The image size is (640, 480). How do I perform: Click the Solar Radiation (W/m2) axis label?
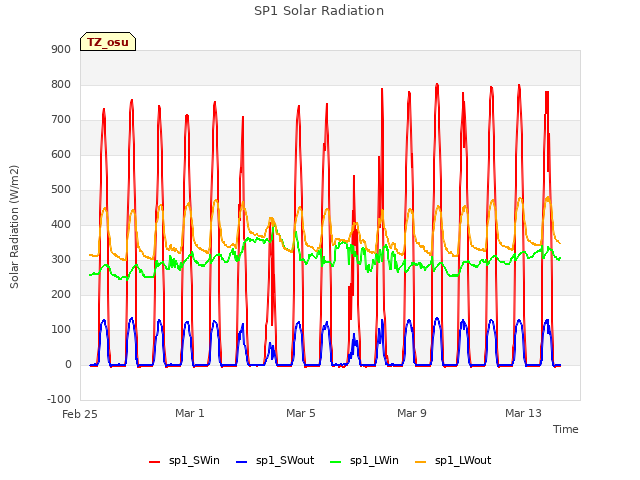(14, 227)
